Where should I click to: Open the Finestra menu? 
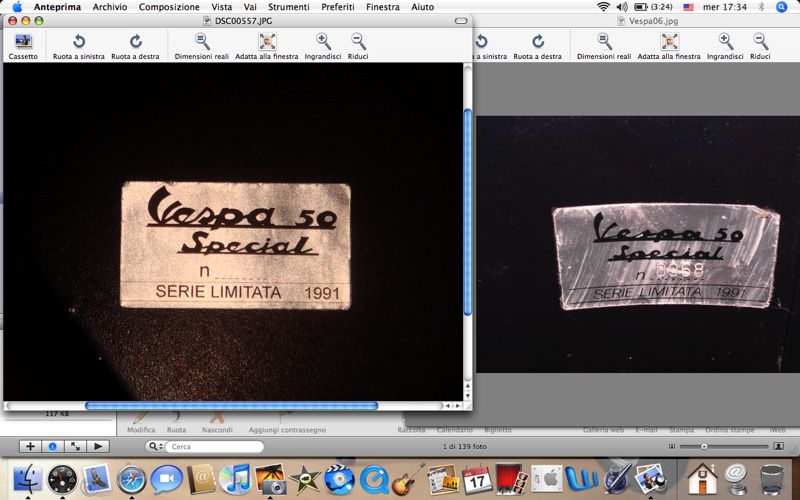pos(383,7)
